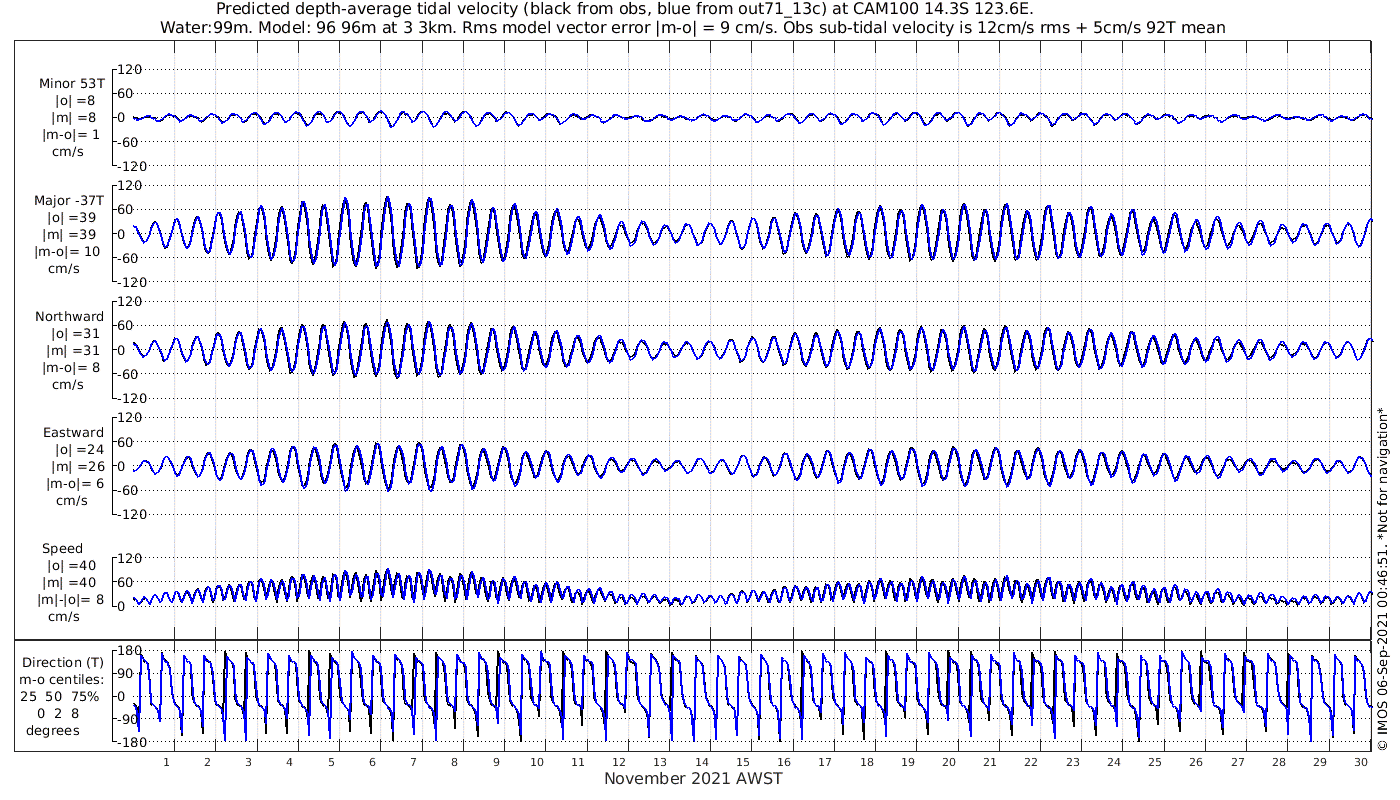
Task: Click the 'Major -37T' panel label
Action: pyautogui.click(x=69, y=201)
